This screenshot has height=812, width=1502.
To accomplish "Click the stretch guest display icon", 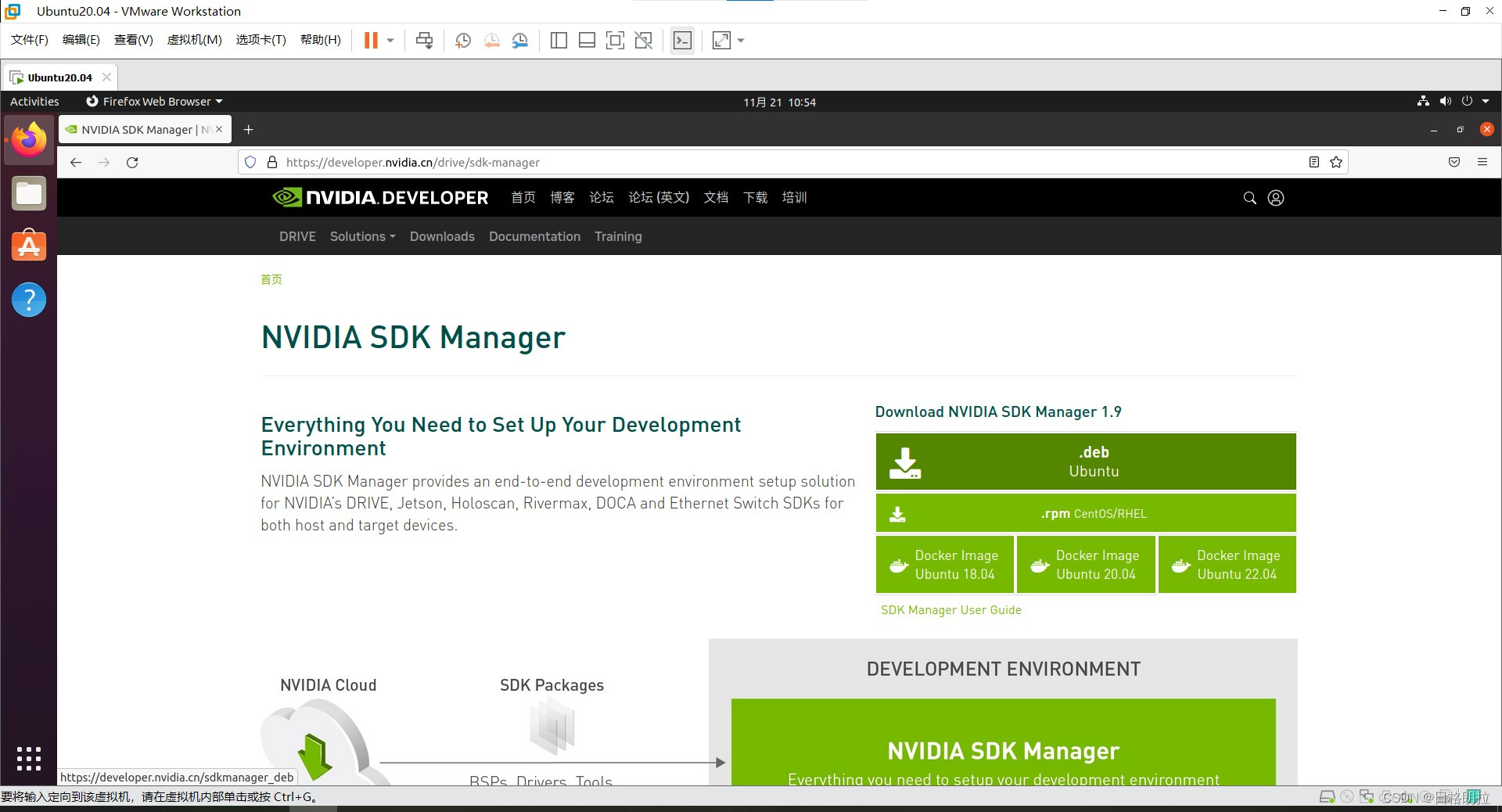I will [x=721, y=40].
